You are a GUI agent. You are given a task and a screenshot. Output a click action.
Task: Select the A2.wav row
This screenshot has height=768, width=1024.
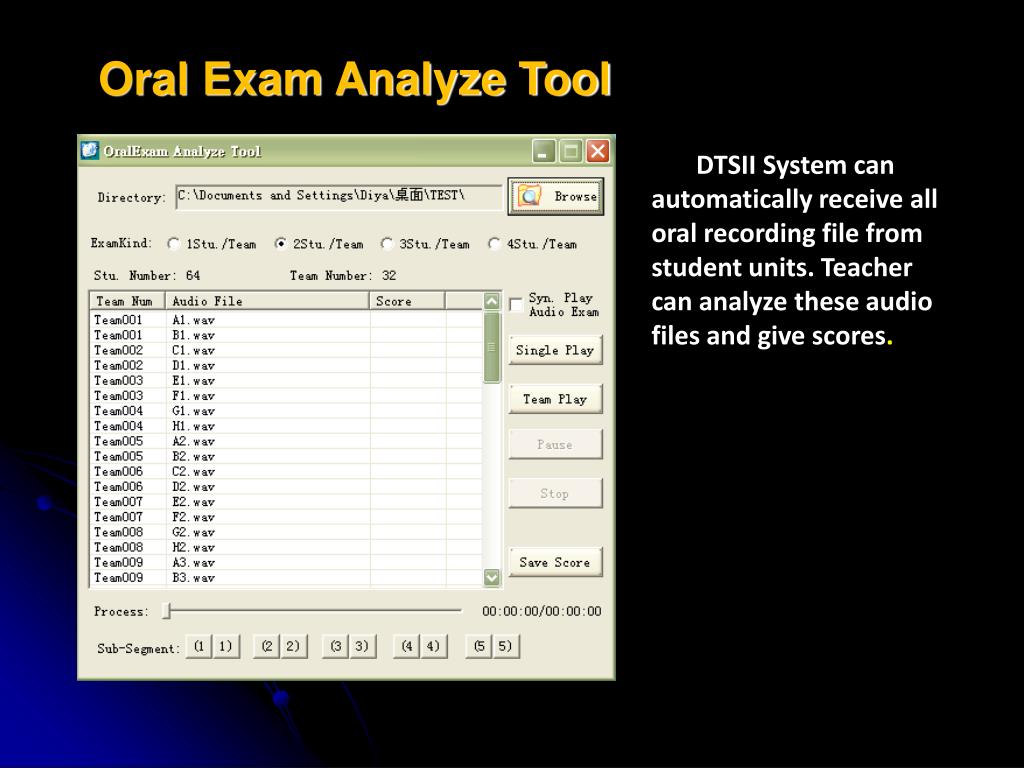(286, 441)
